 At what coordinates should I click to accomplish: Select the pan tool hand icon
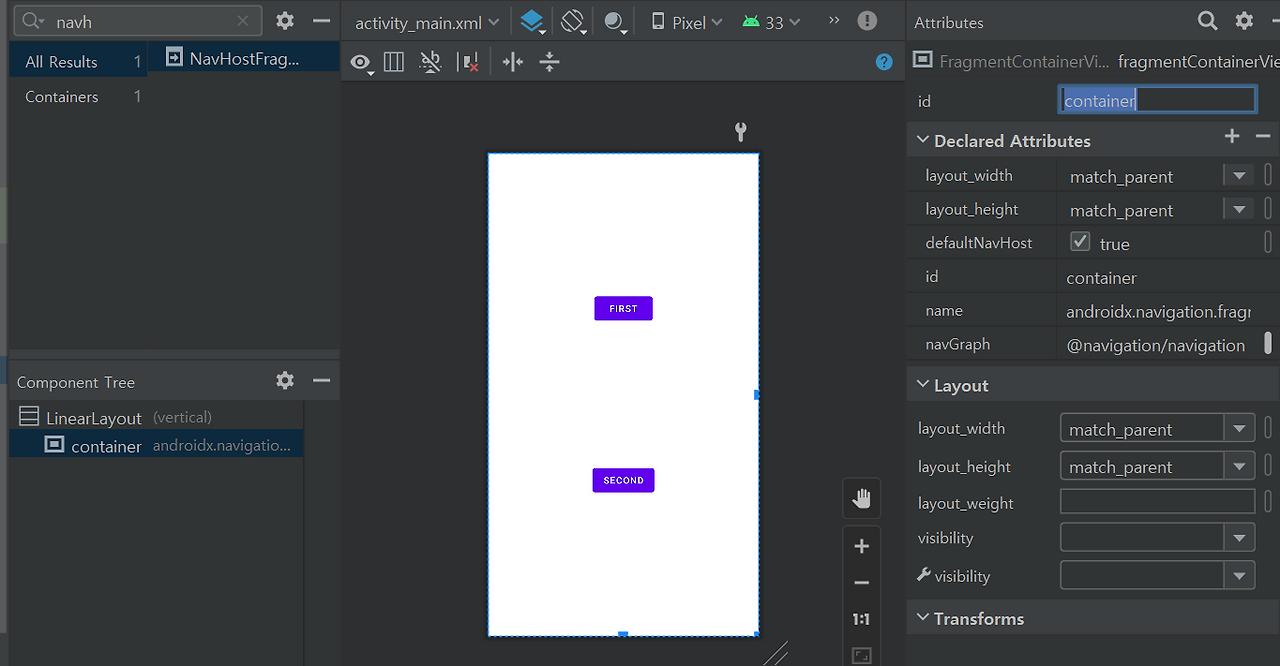(861, 498)
